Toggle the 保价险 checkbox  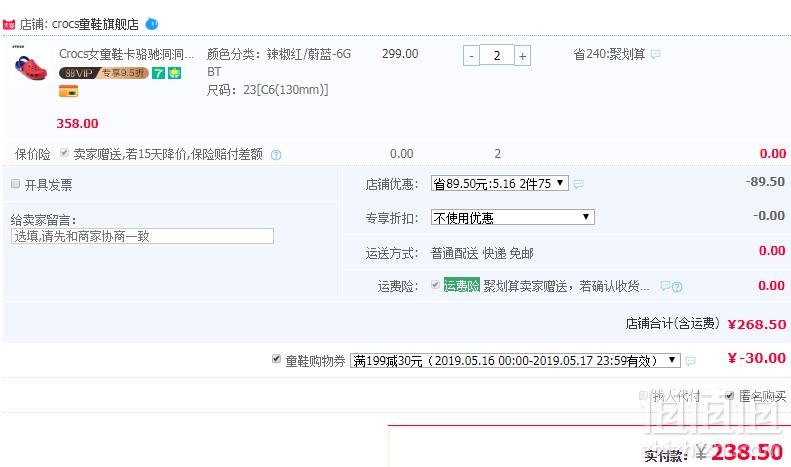coord(64,153)
